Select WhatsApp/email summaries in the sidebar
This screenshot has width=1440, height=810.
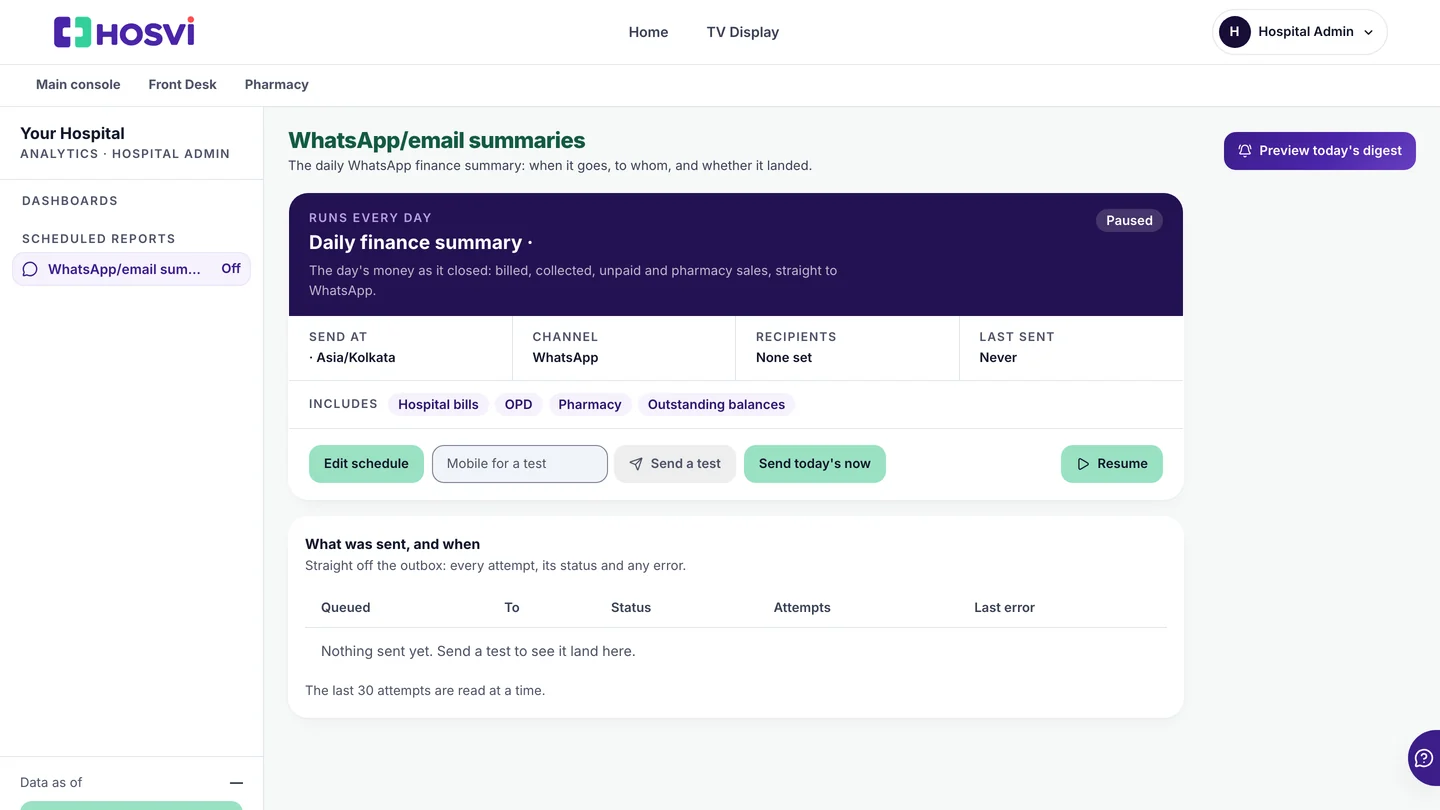[131, 269]
